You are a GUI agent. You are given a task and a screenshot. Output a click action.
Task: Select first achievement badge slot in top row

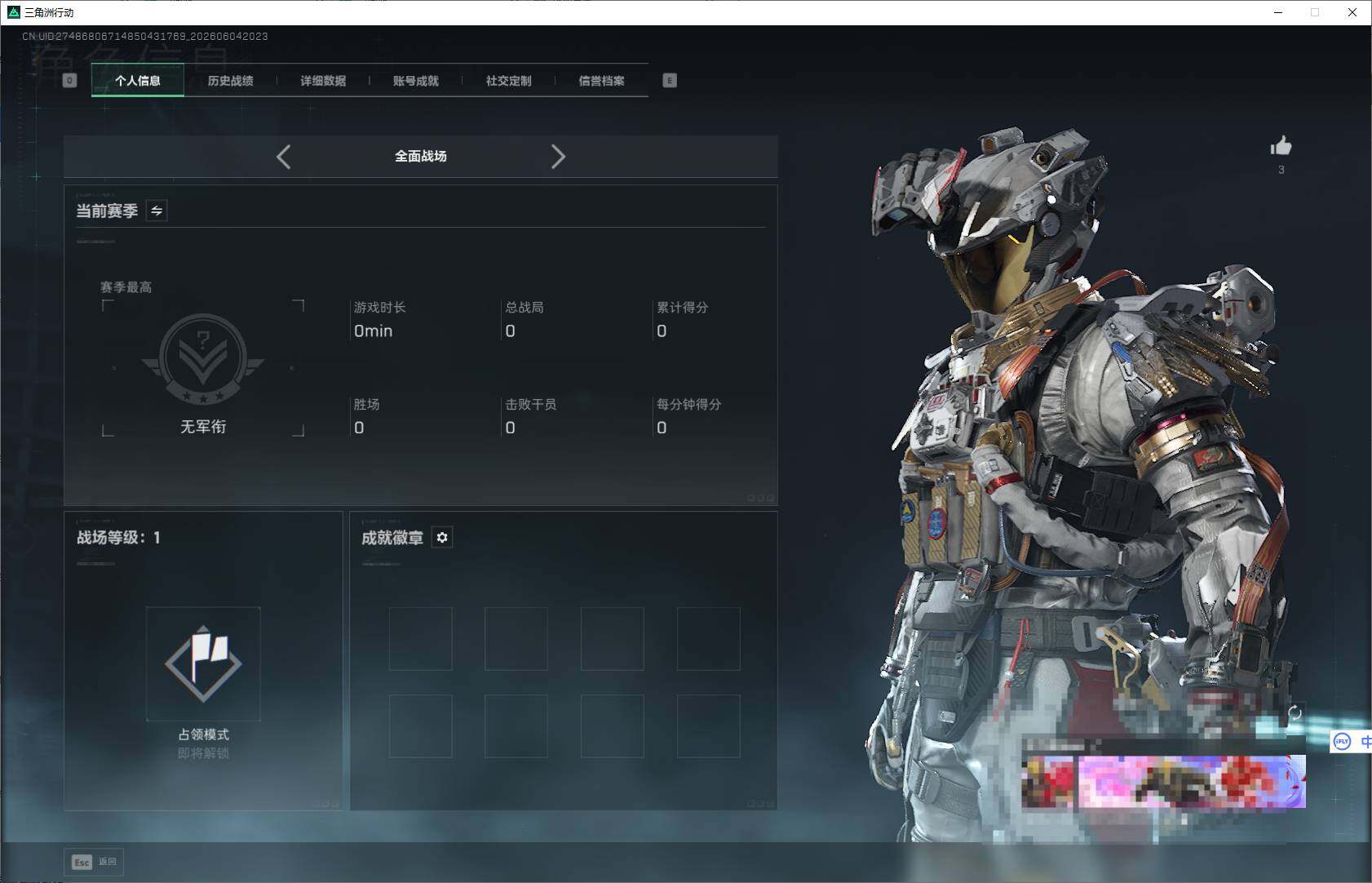pos(421,639)
